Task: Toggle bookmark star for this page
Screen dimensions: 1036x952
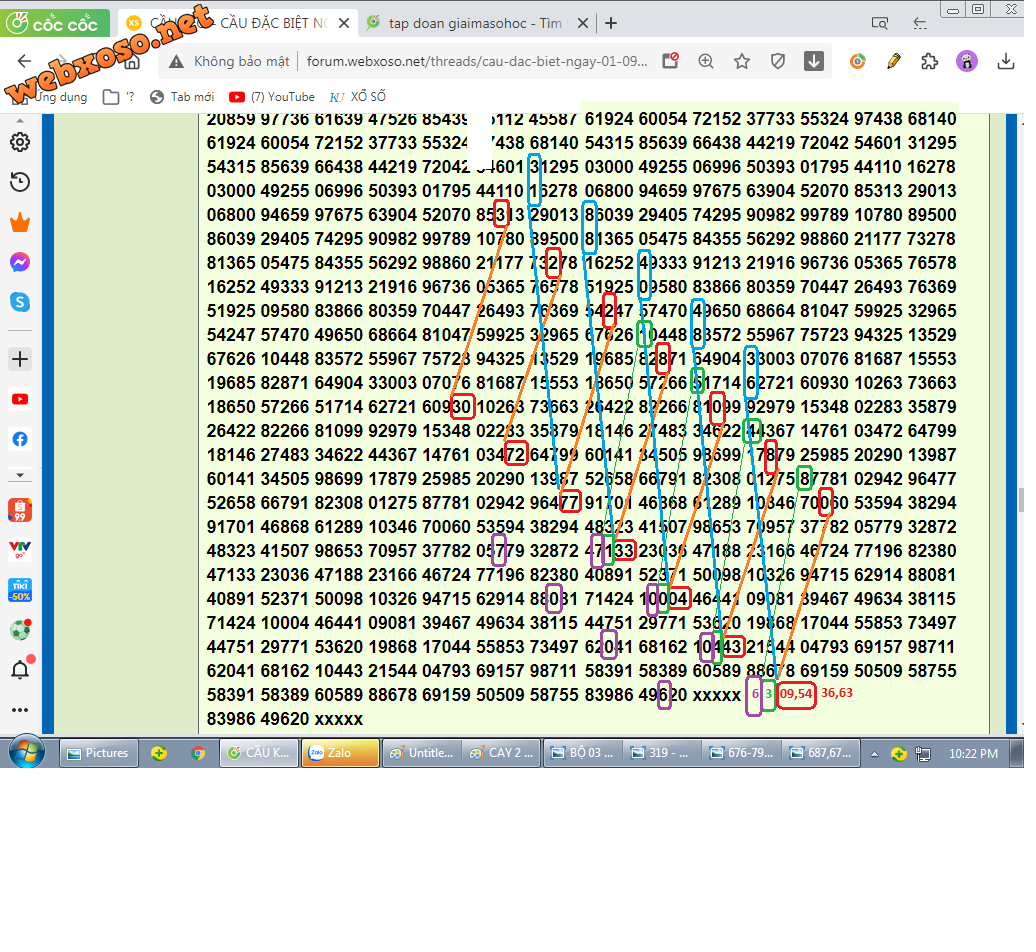Action: [742, 61]
